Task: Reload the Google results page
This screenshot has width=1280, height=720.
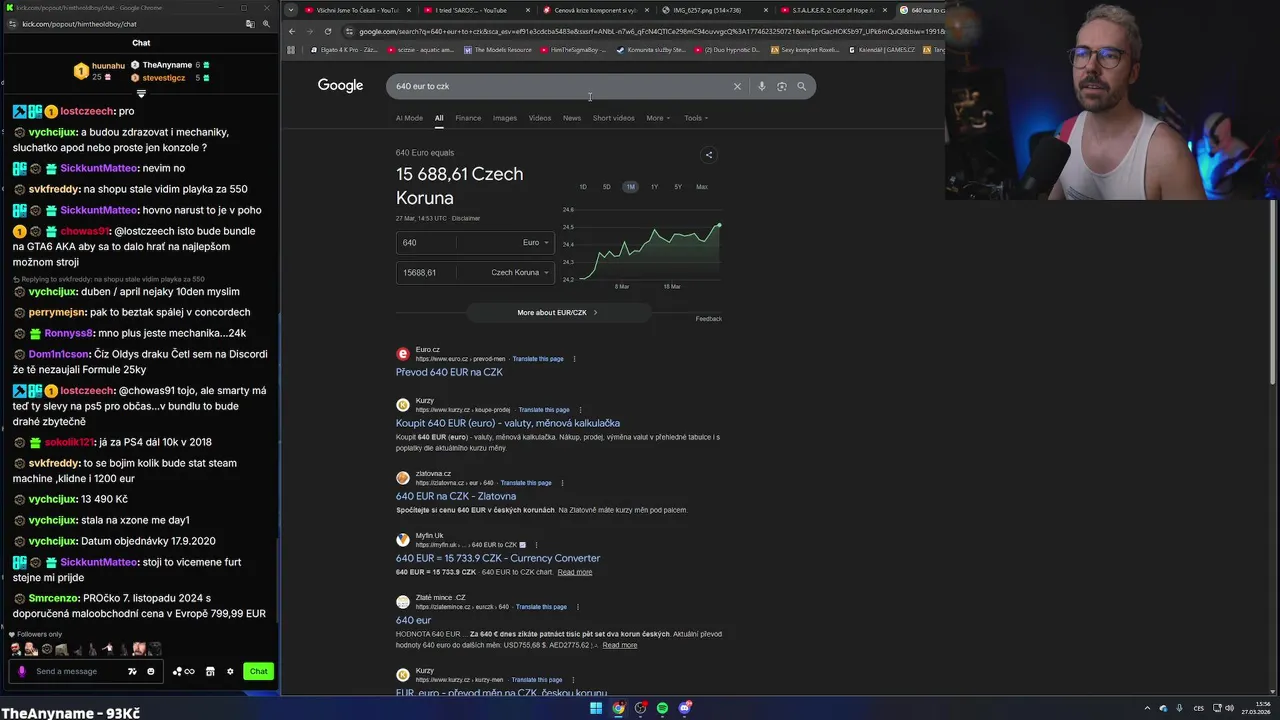Action: tap(327, 31)
